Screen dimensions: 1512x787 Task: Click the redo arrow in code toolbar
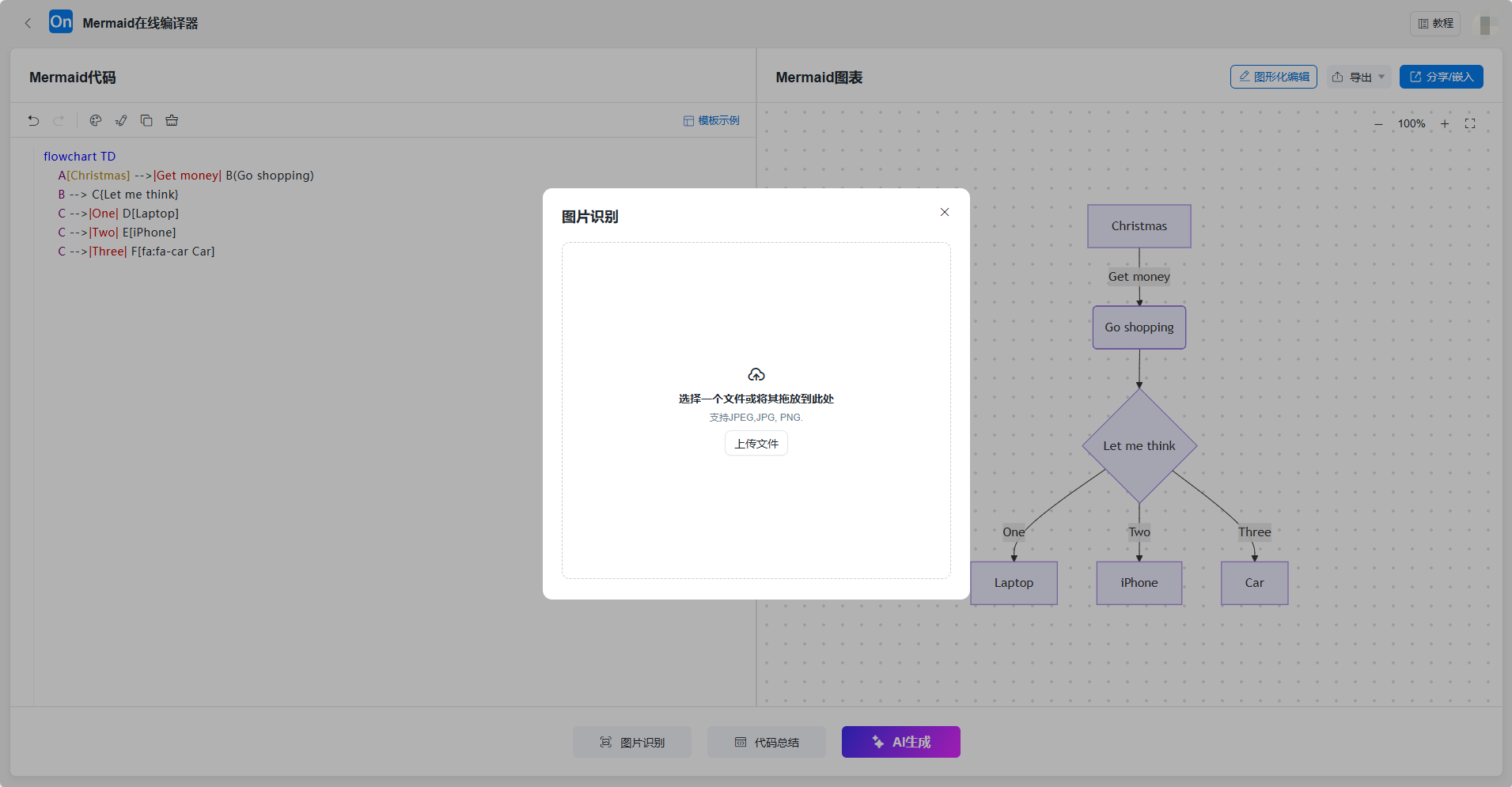pyautogui.click(x=59, y=121)
